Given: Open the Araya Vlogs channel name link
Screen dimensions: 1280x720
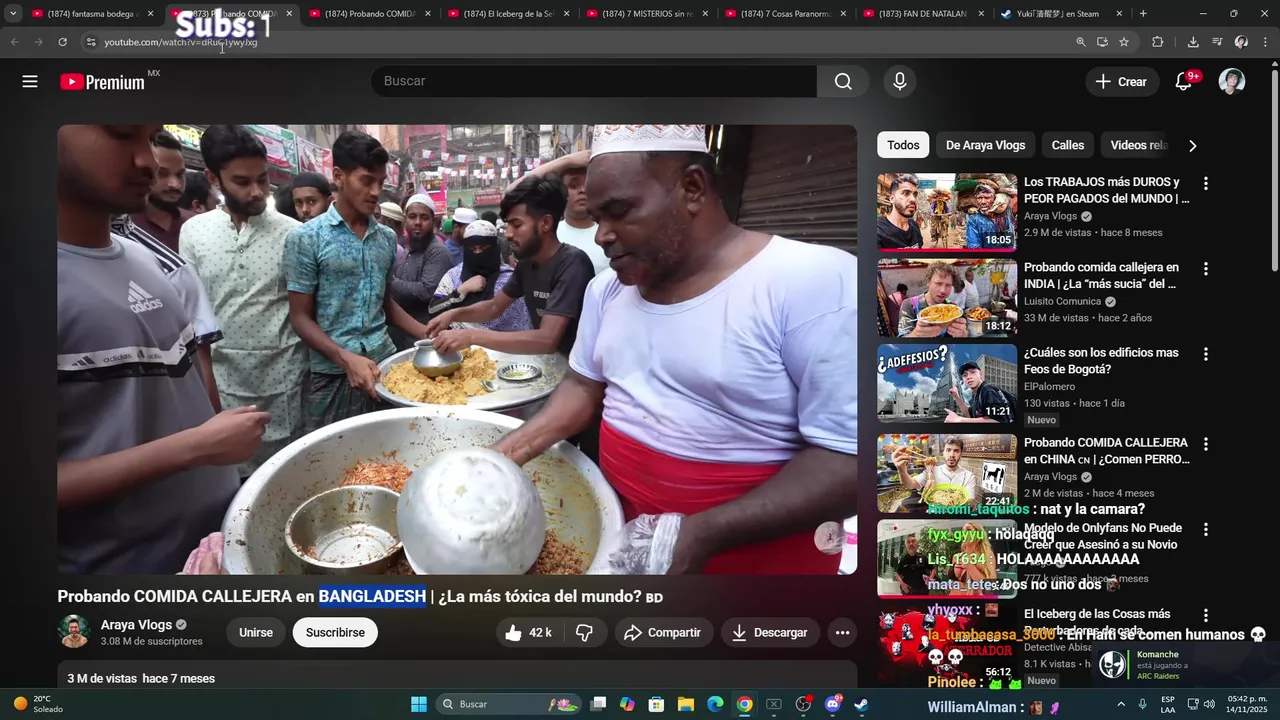Looking at the screenshot, I should pyautogui.click(x=136, y=625).
